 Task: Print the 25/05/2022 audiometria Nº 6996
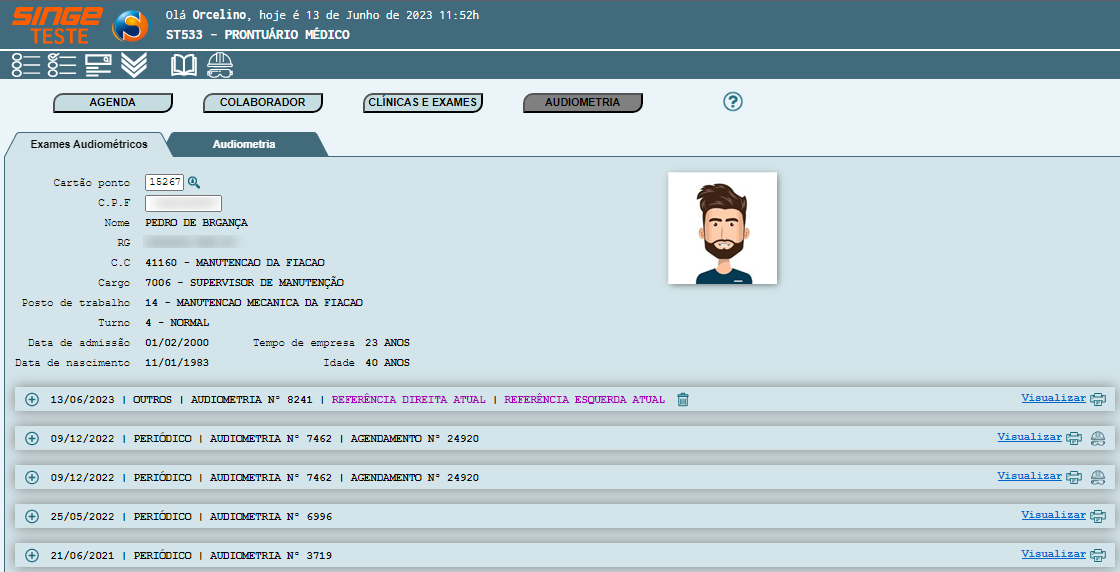[x=1098, y=516]
